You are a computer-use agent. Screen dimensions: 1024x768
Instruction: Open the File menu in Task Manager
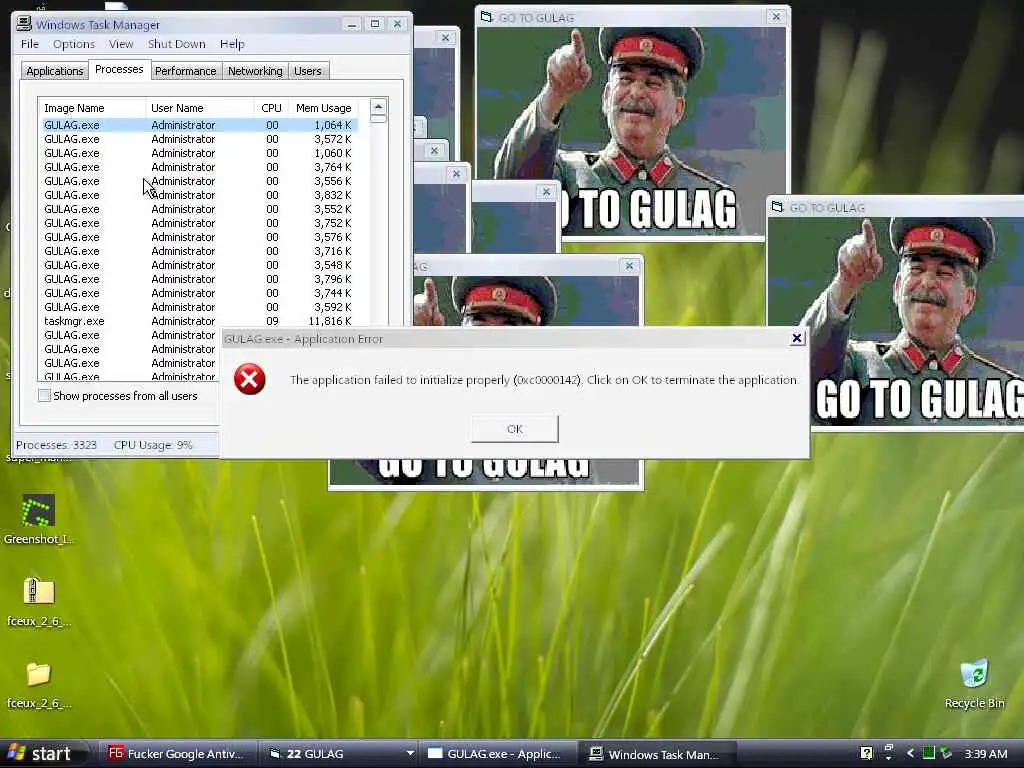pos(30,44)
